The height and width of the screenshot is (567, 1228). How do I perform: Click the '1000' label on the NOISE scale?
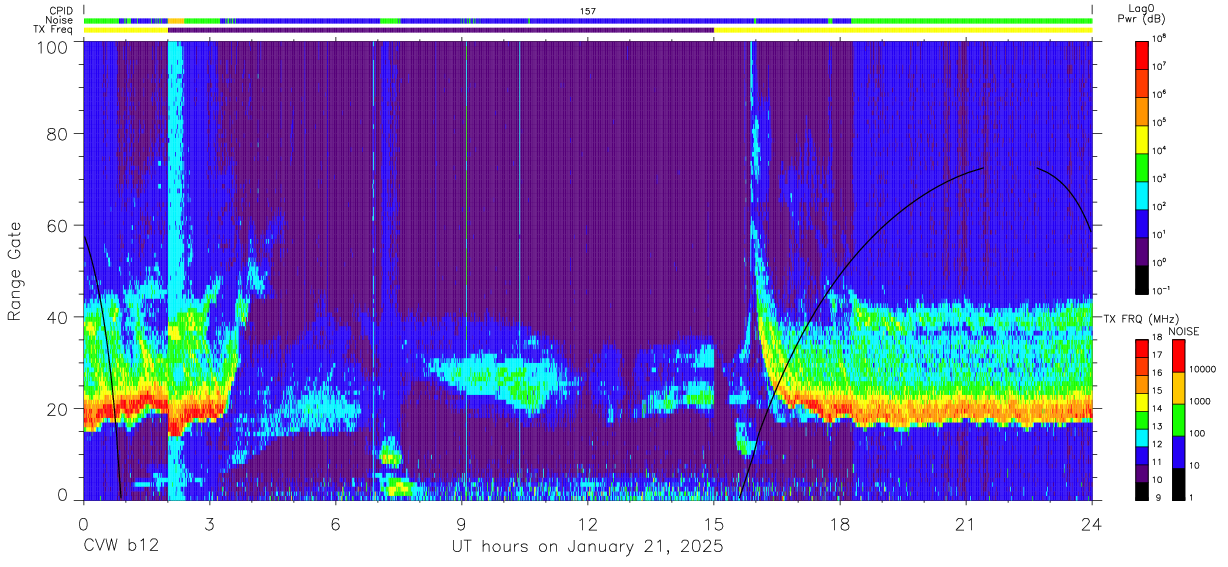click(x=1199, y=400)
